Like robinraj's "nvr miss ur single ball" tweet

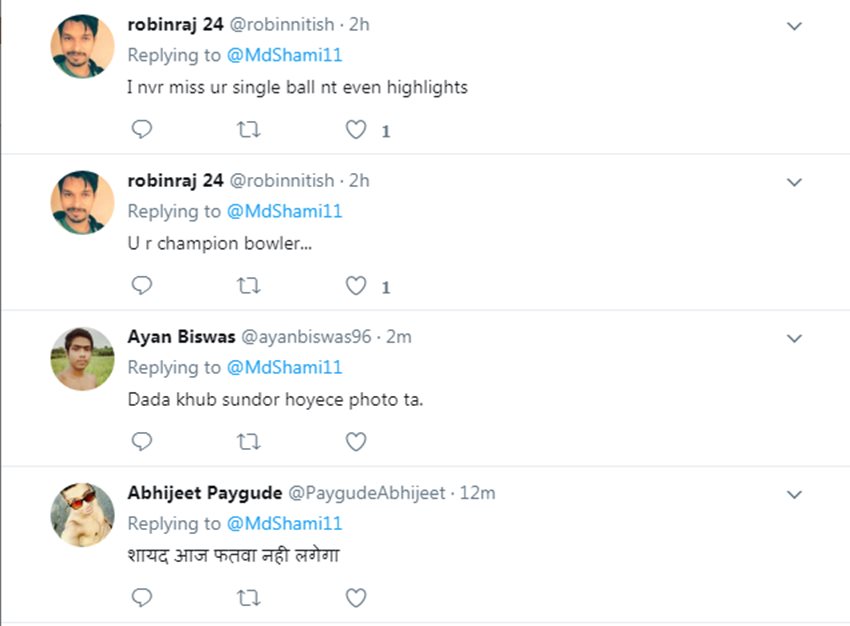pos(356,130)
